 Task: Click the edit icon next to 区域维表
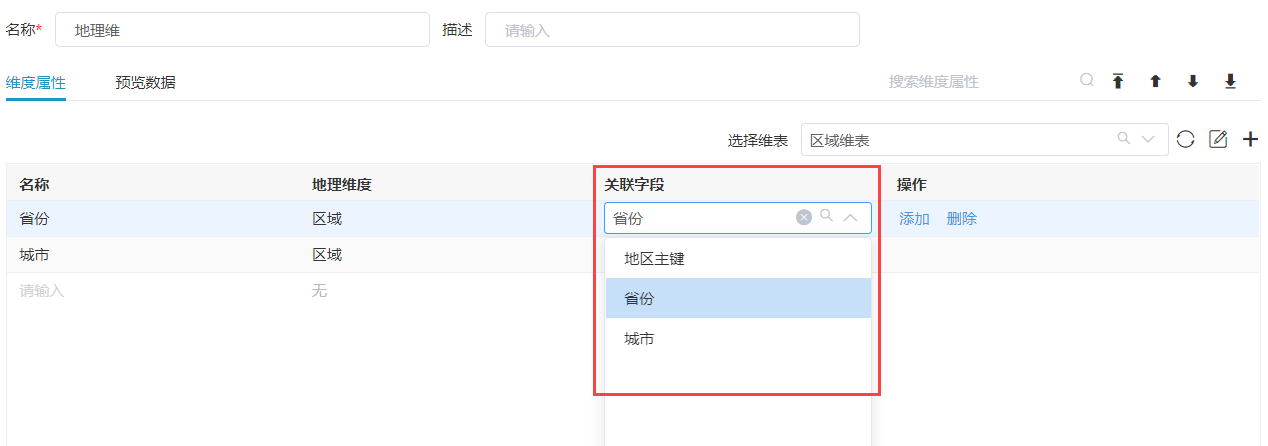coord(1218,139)
